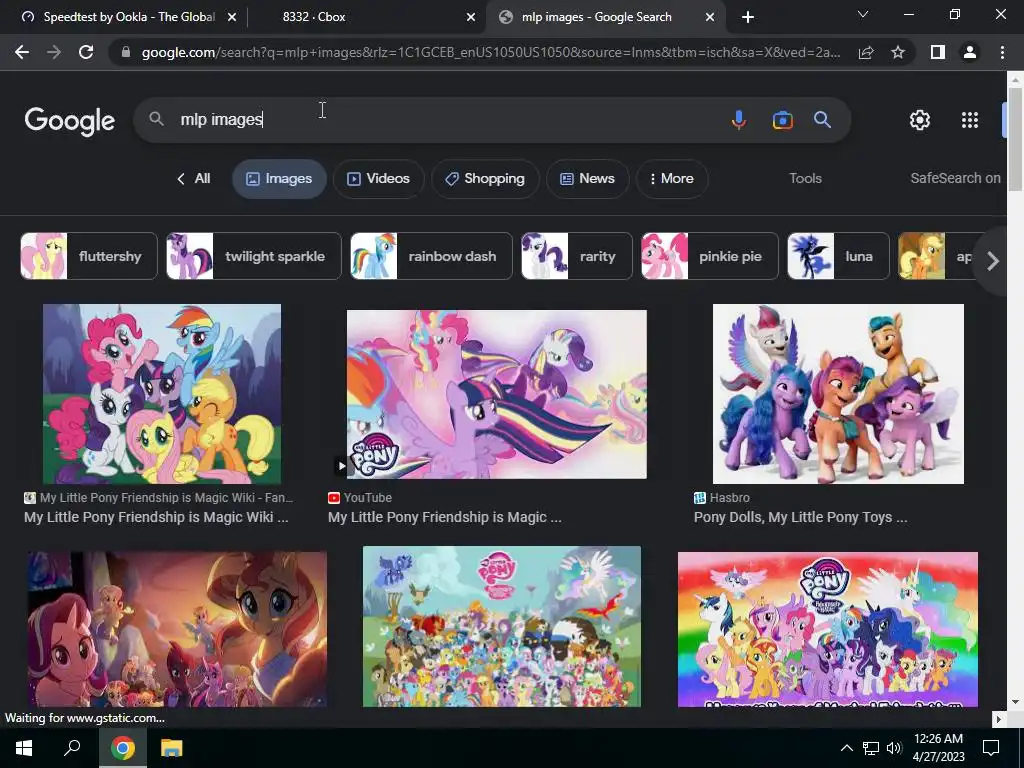Open Sunset Shimmer fan art thumbnail

[177, 629]
